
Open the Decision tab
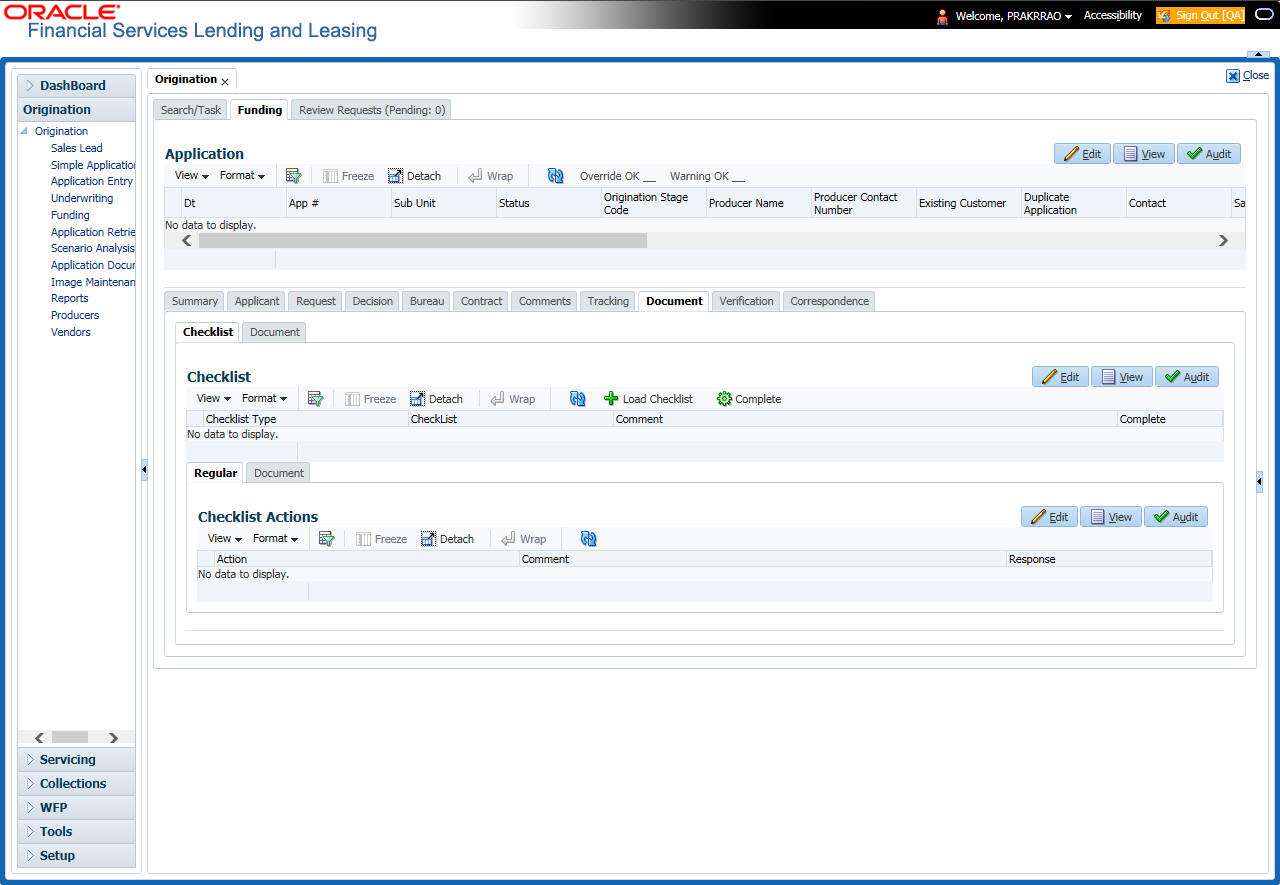(373, 301)
